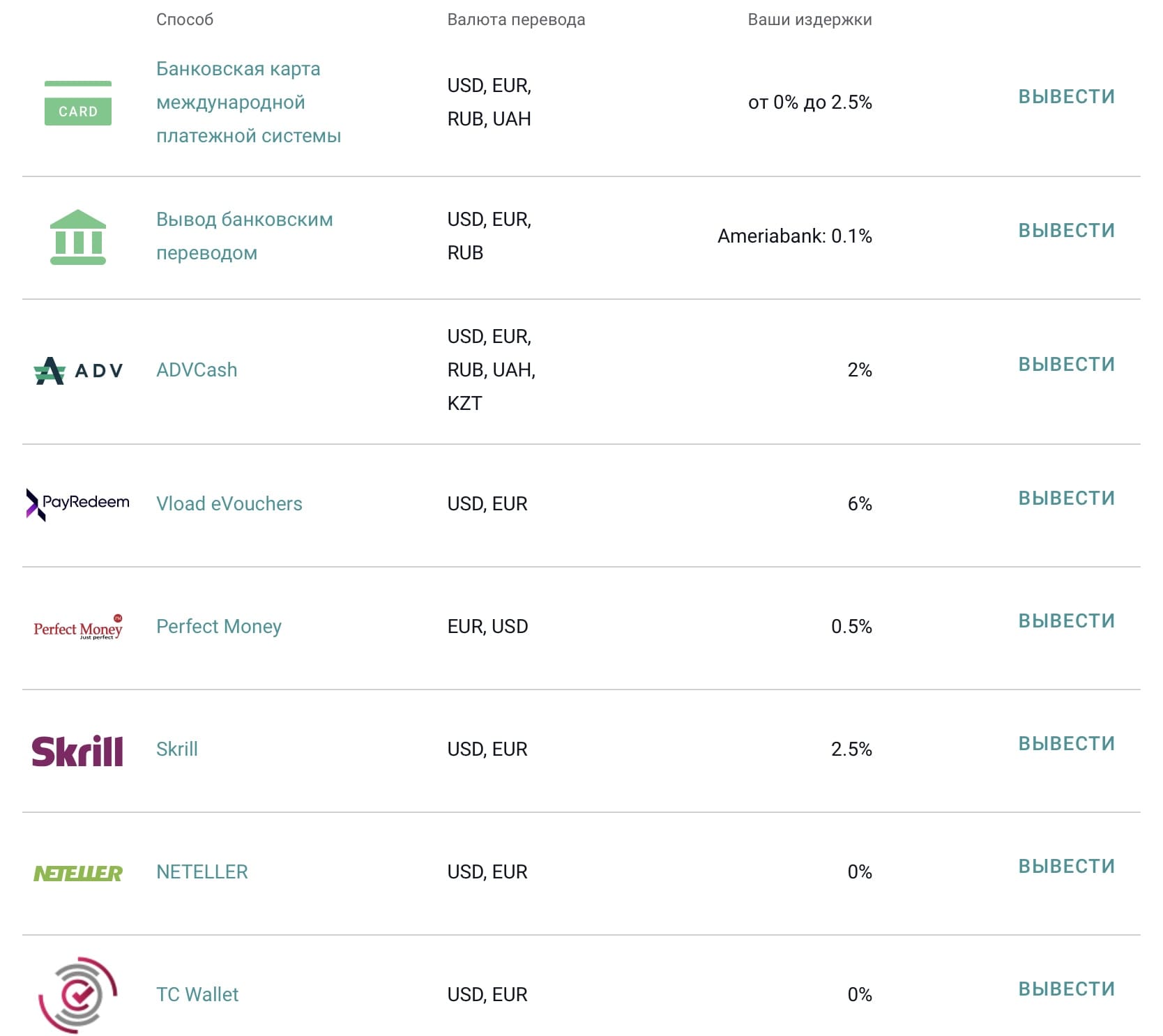Click ВЫВЕСТИ in the NETELLER row
Viewport: 1163px width, 1036px height.
pos(1067,867)
